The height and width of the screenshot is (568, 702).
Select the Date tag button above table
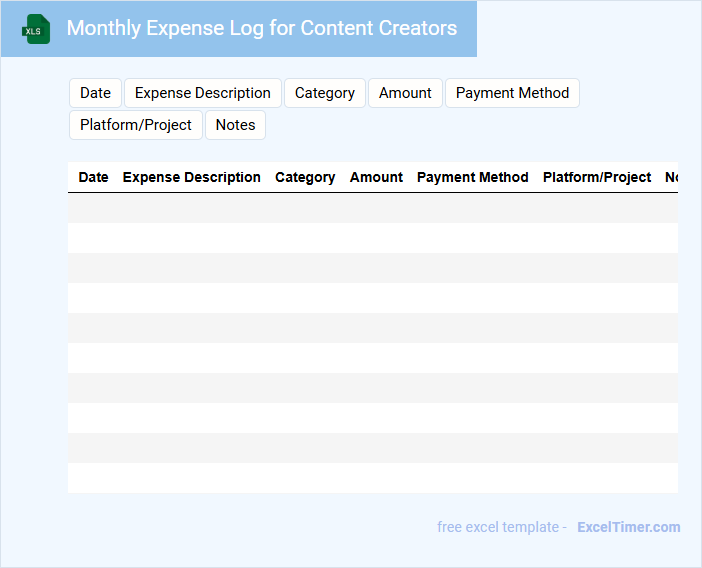pyautogui.click(x=95, y=93)
